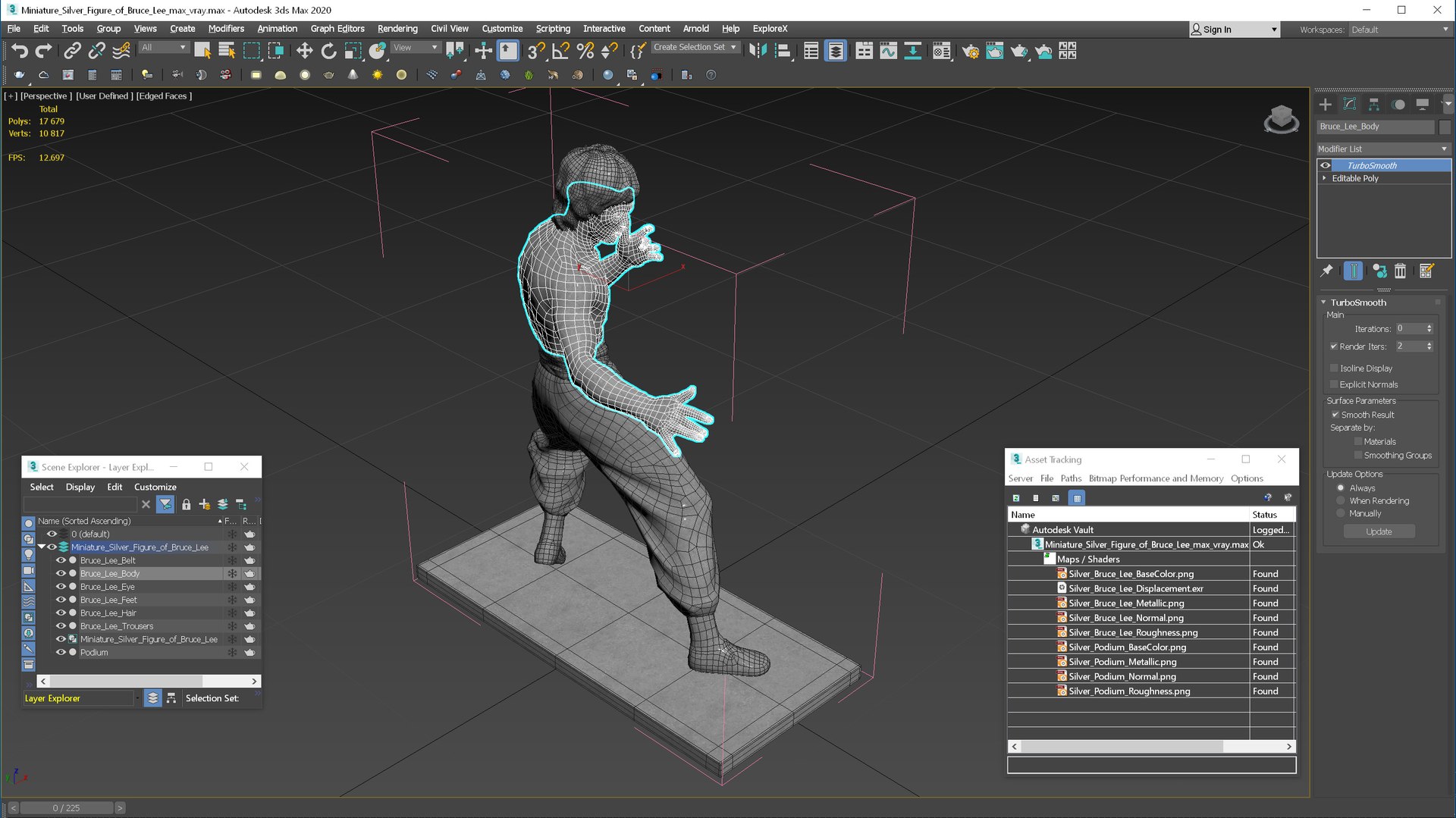Click the Pin Stack icon

1326,271
